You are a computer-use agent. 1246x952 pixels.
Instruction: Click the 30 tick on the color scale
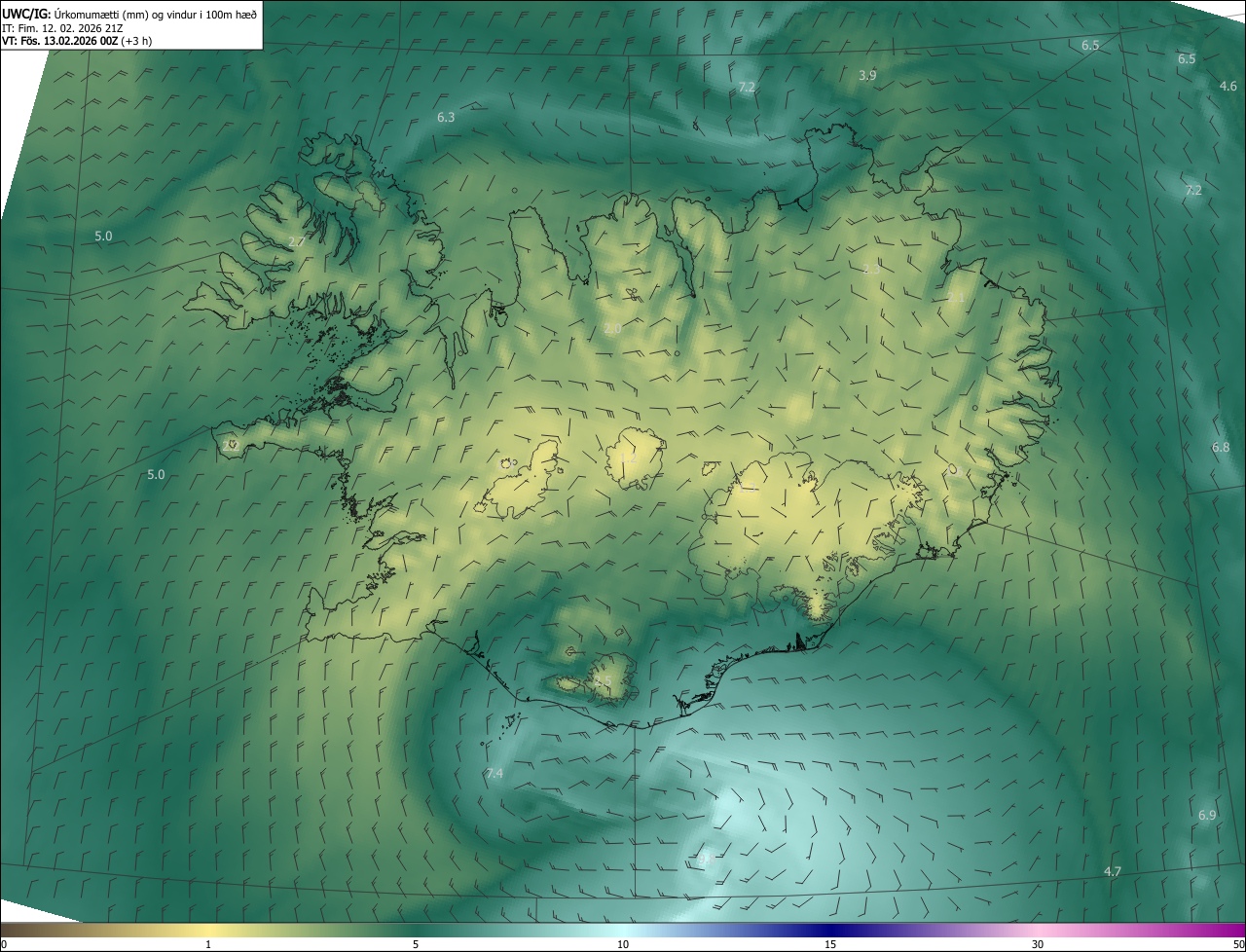[1038, 944]
